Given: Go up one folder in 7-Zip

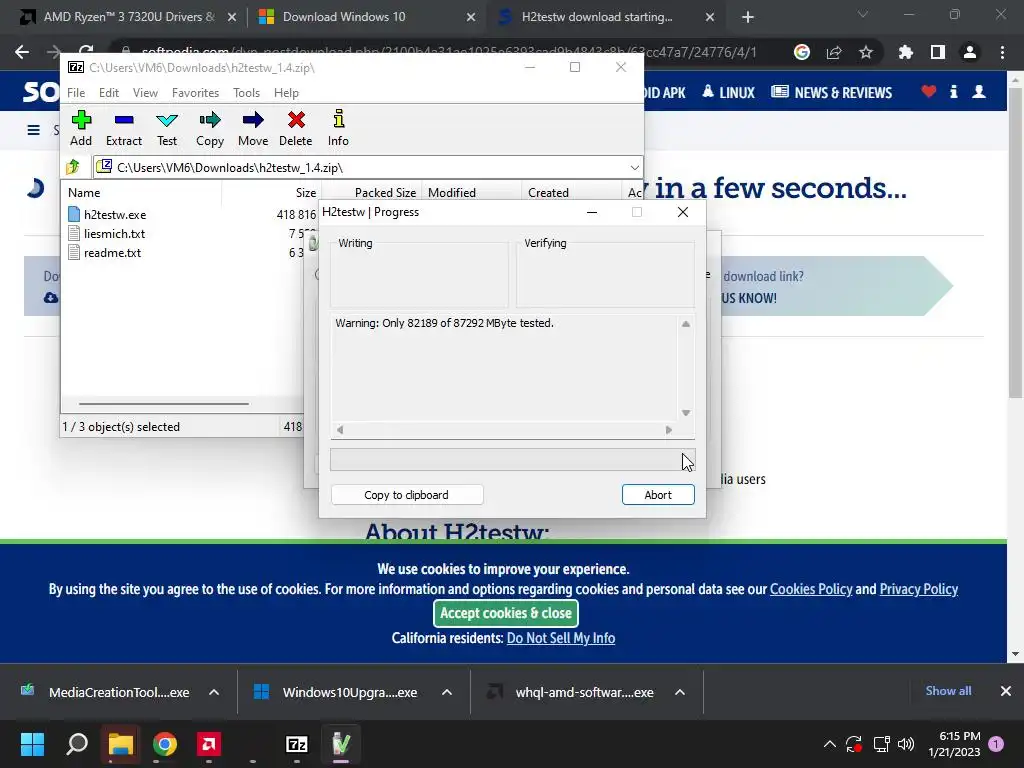Looking at the screenshot, I should click(x=73, y=167).
